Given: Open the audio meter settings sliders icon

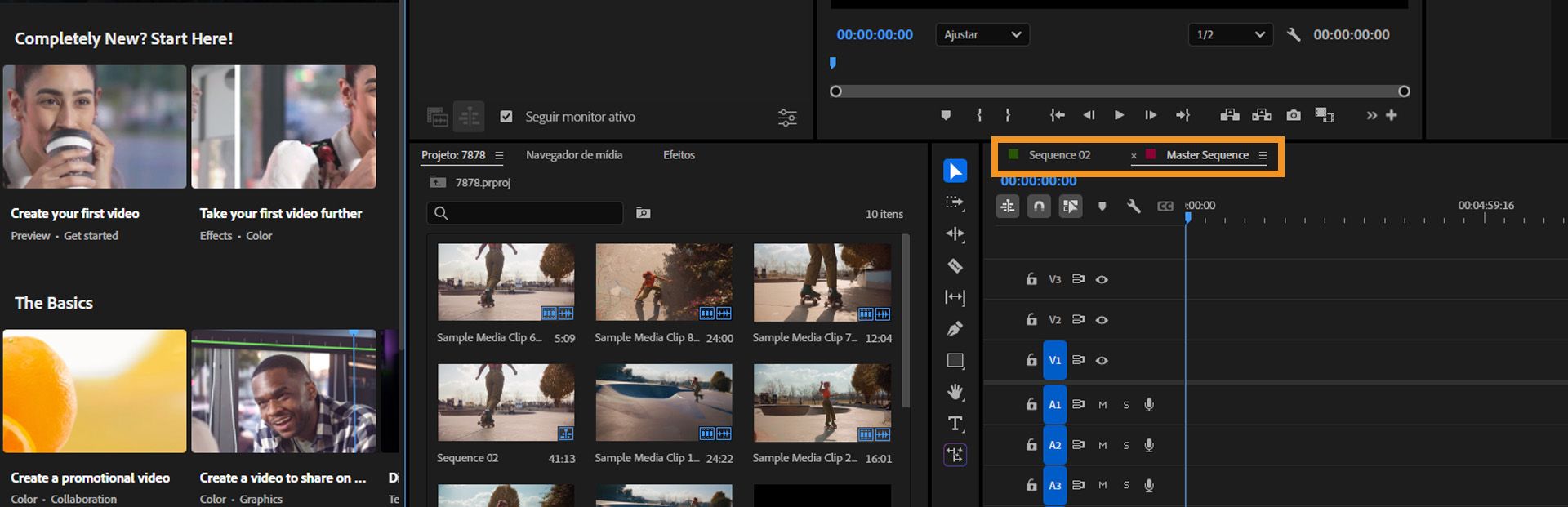Looking at the screenshot, I should pos(787,118).
